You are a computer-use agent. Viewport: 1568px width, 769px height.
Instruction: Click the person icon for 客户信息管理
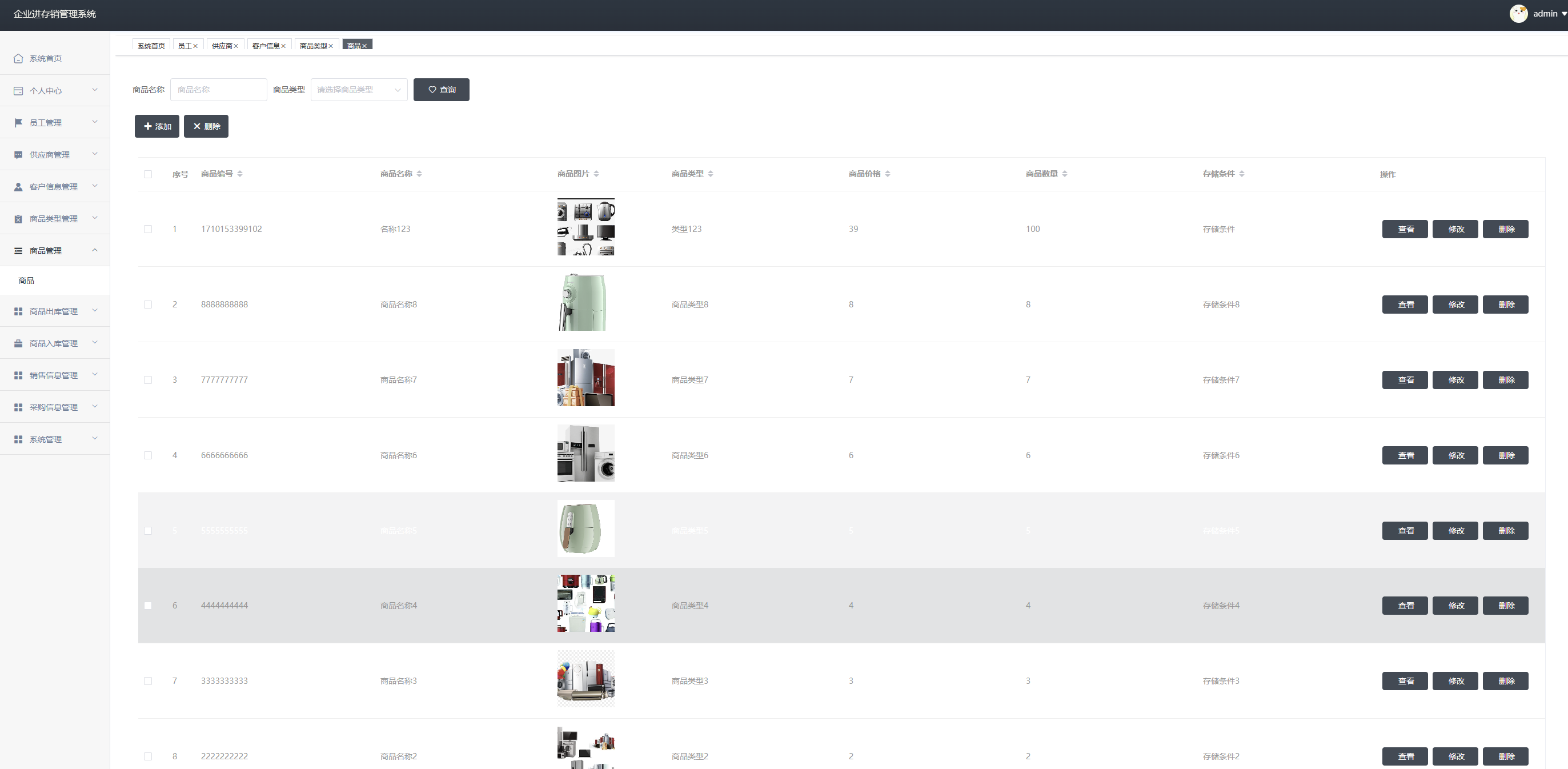(x=18, y=187)
